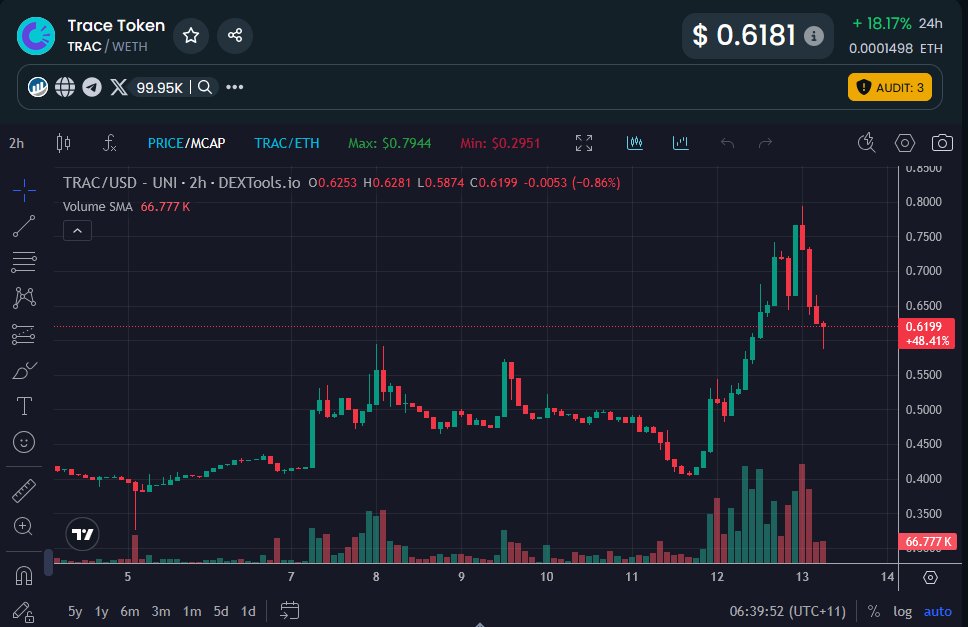This screenshot has width=968, height=627.
Task: Click the search magnifier in the social bar
Action: point(205,87)
